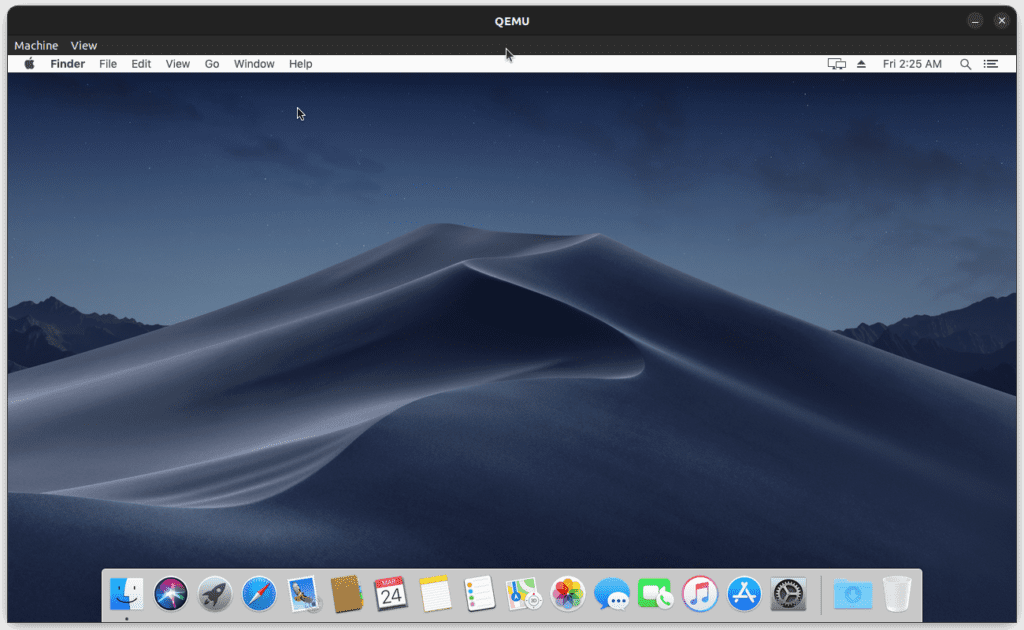Screen dimensions: 1024x630
Task: Click the display mirroring menu icon
Action: (837, 64)
